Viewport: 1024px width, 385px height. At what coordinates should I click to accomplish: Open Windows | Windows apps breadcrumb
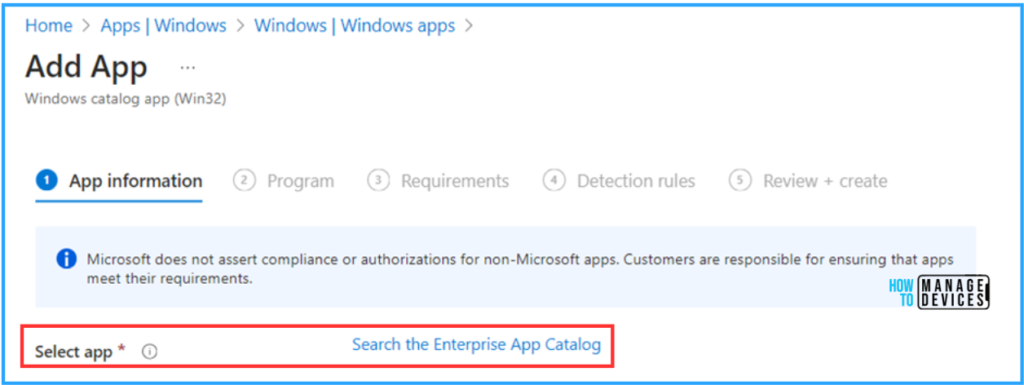[x=355, y=26]
